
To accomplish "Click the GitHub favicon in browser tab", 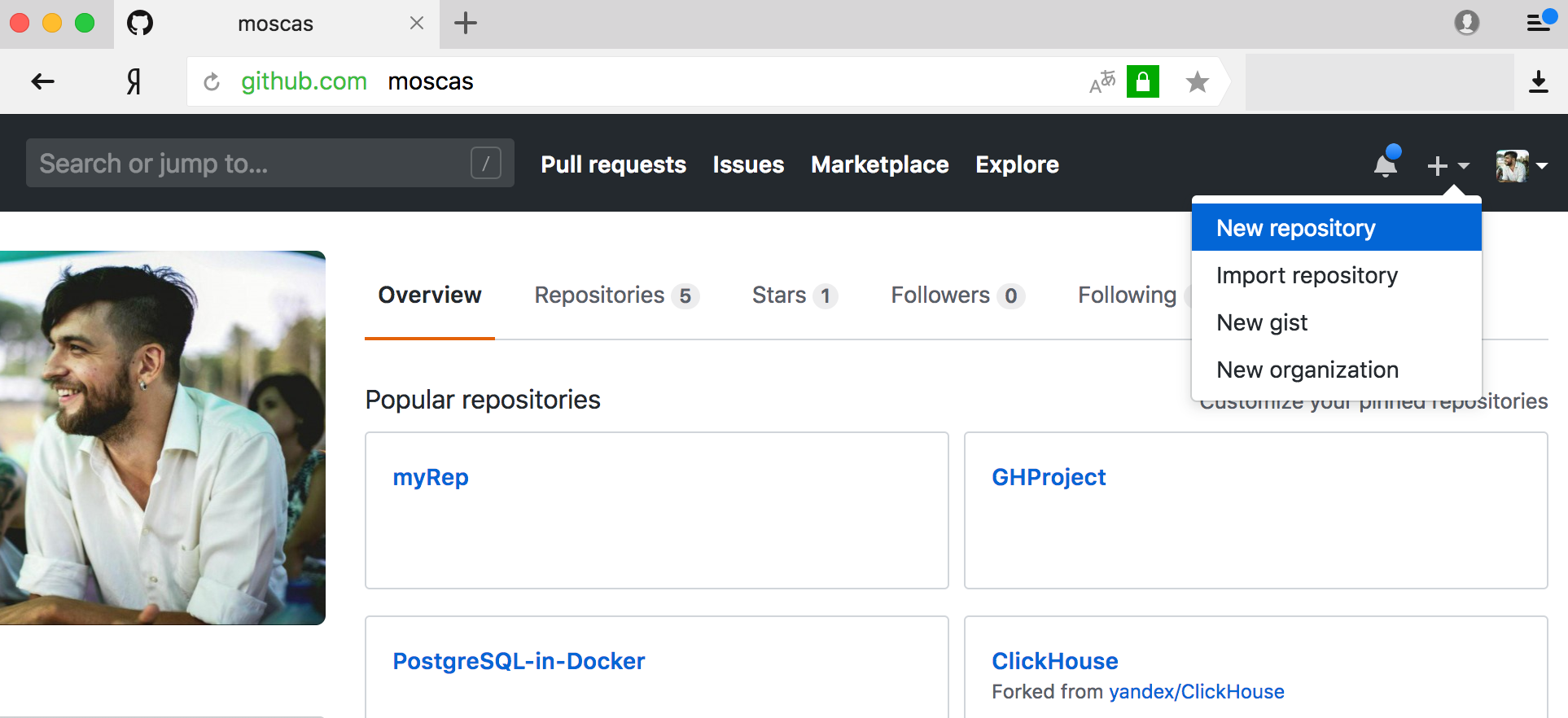I will pyautogui.click(x=140, y=23).
